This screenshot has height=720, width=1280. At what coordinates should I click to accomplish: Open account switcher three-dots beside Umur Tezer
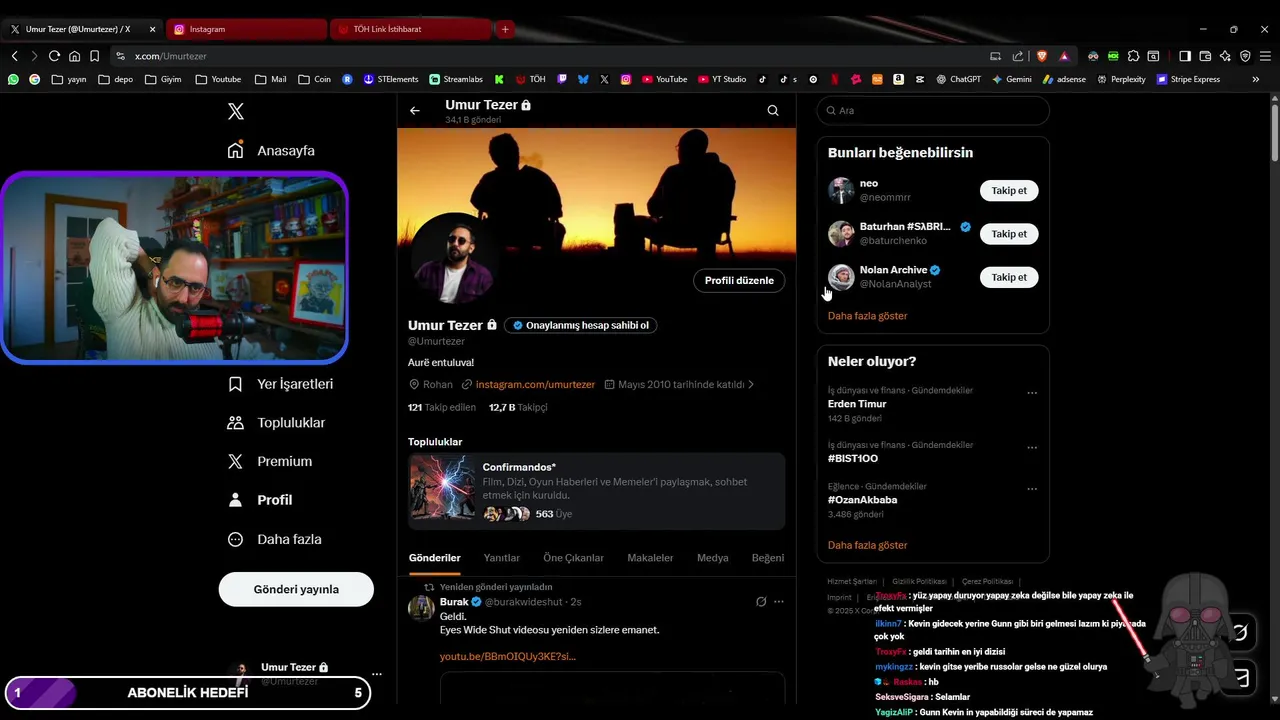pos(377,674)
